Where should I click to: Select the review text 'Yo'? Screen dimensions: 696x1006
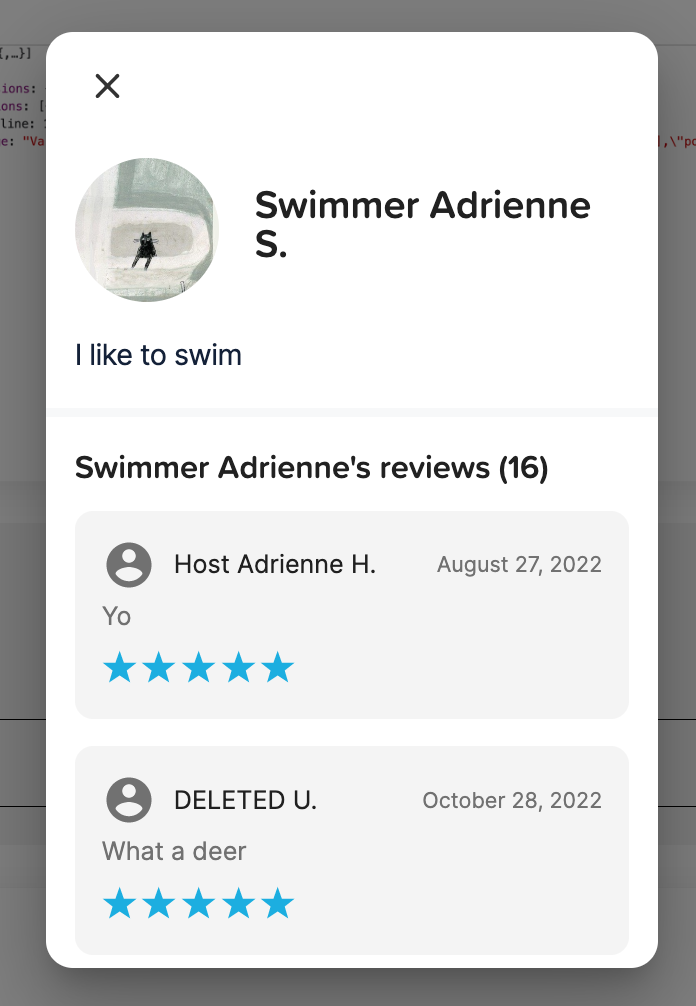point(117,616)
